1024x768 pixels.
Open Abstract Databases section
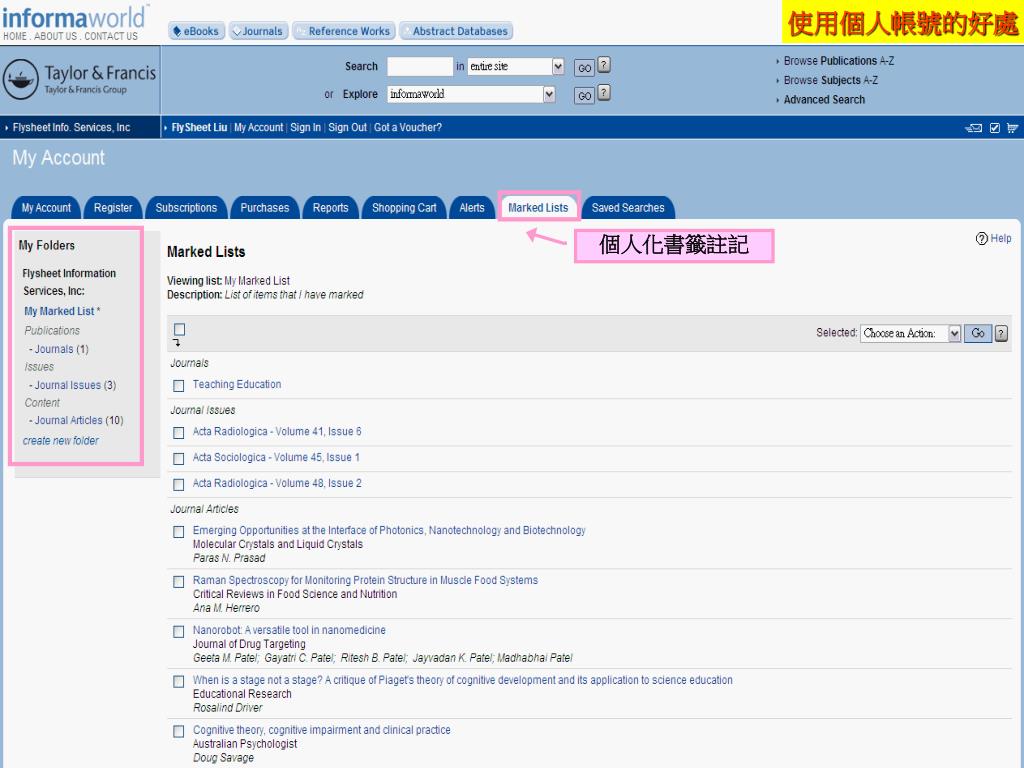click(456, 31)
